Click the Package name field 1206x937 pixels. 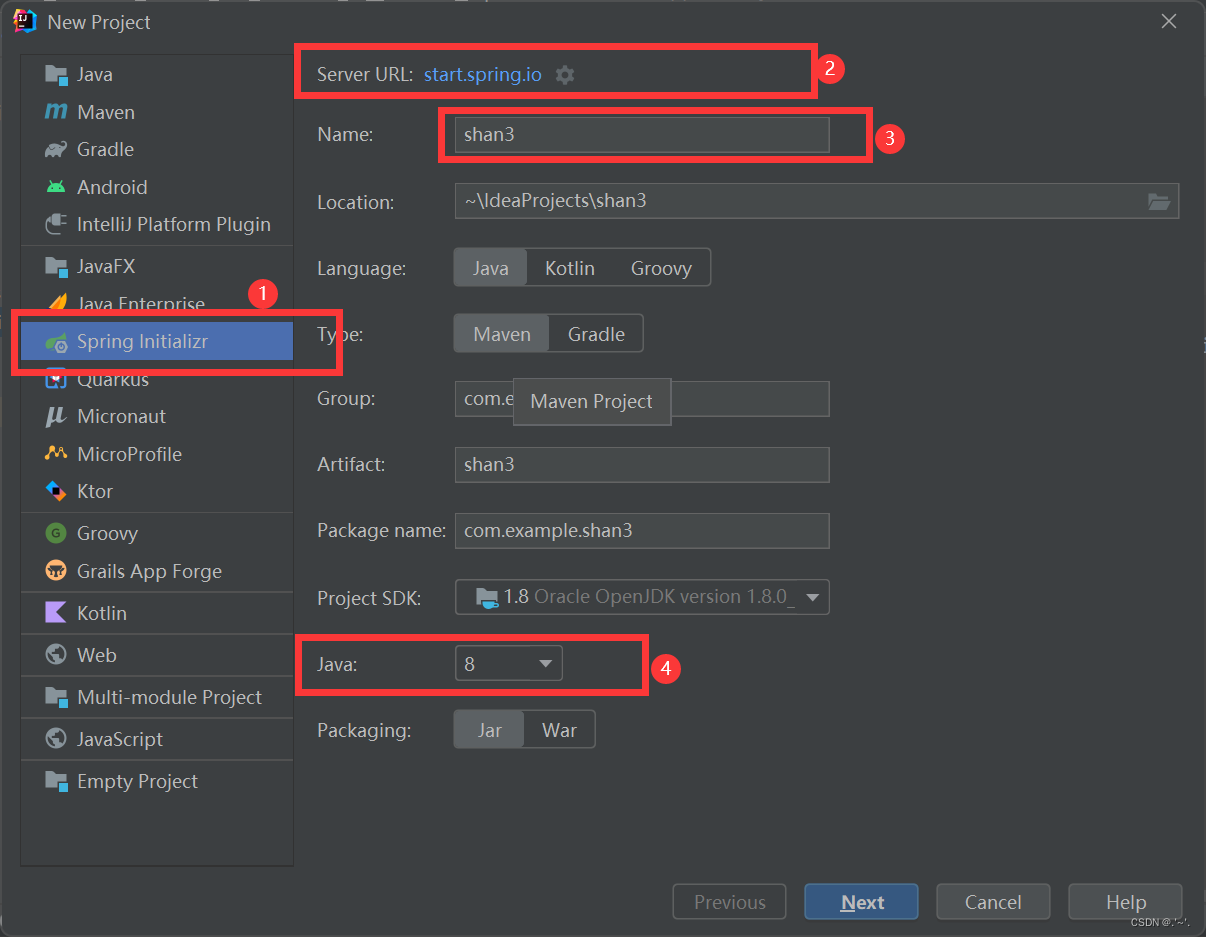click(642, 531)
